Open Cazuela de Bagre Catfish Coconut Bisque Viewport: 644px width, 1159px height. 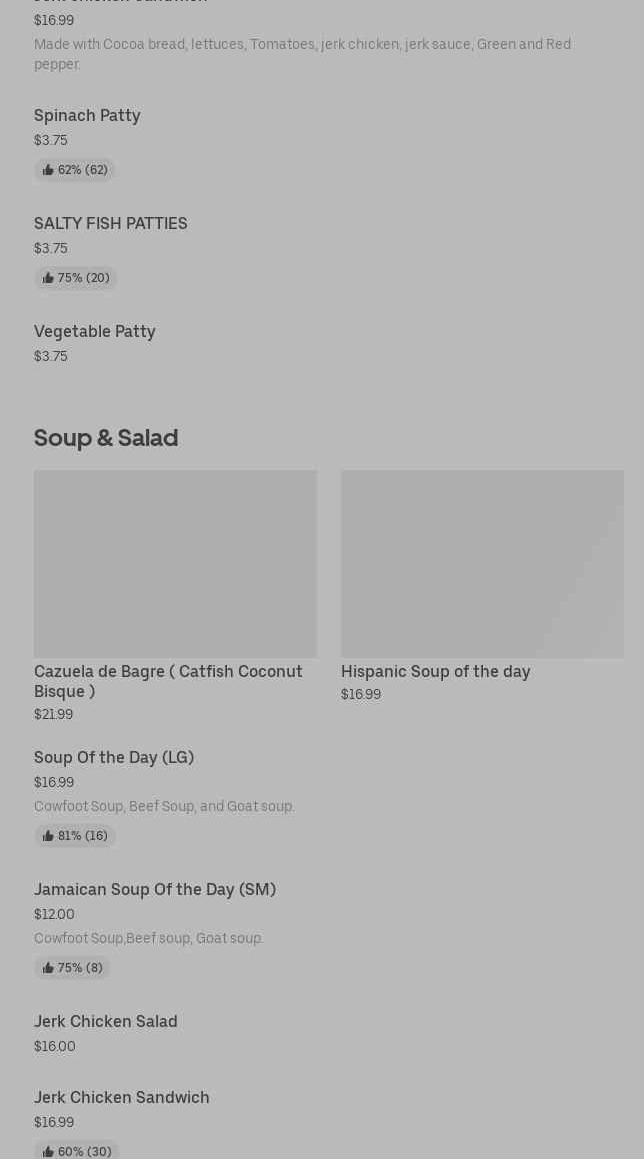(168, 681)
